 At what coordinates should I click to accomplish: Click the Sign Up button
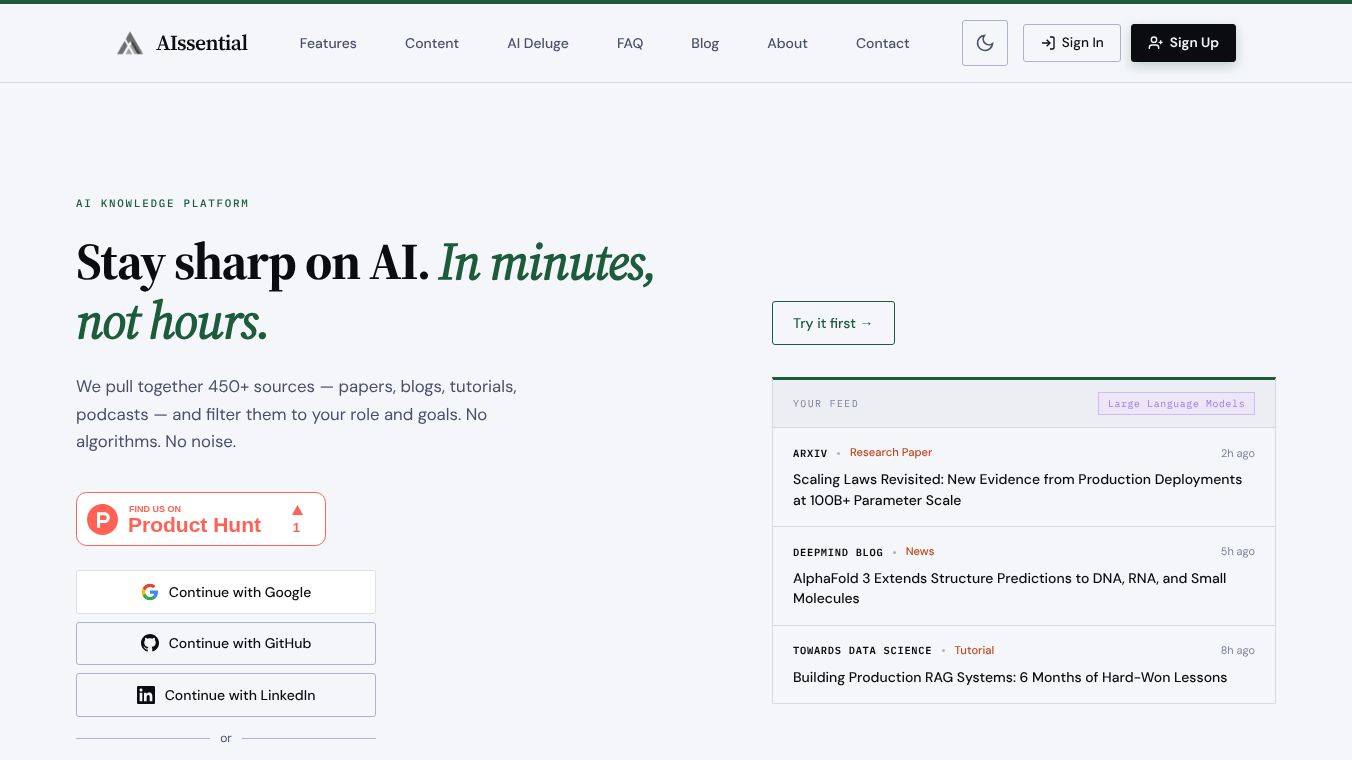point(1183,43)
